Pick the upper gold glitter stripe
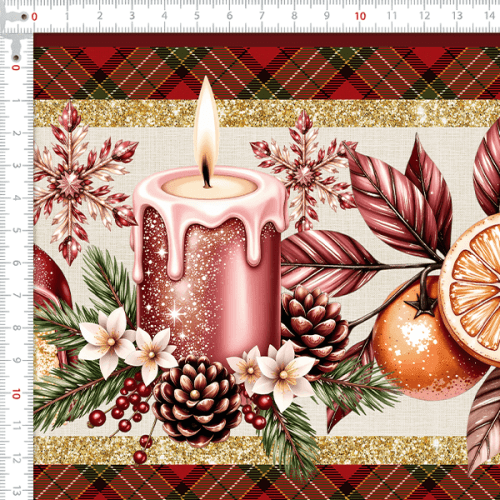Screen dimensions: 500x500 pyautogui.click(x=267, y=114)
